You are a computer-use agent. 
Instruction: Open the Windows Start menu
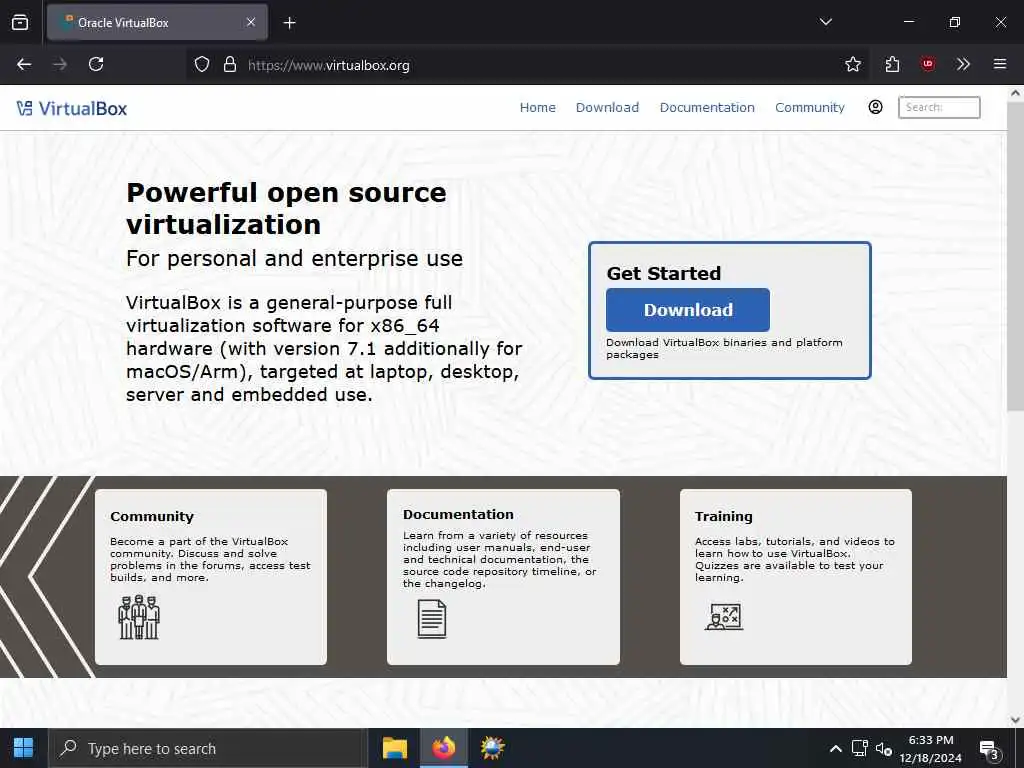[x=24, y=748]
